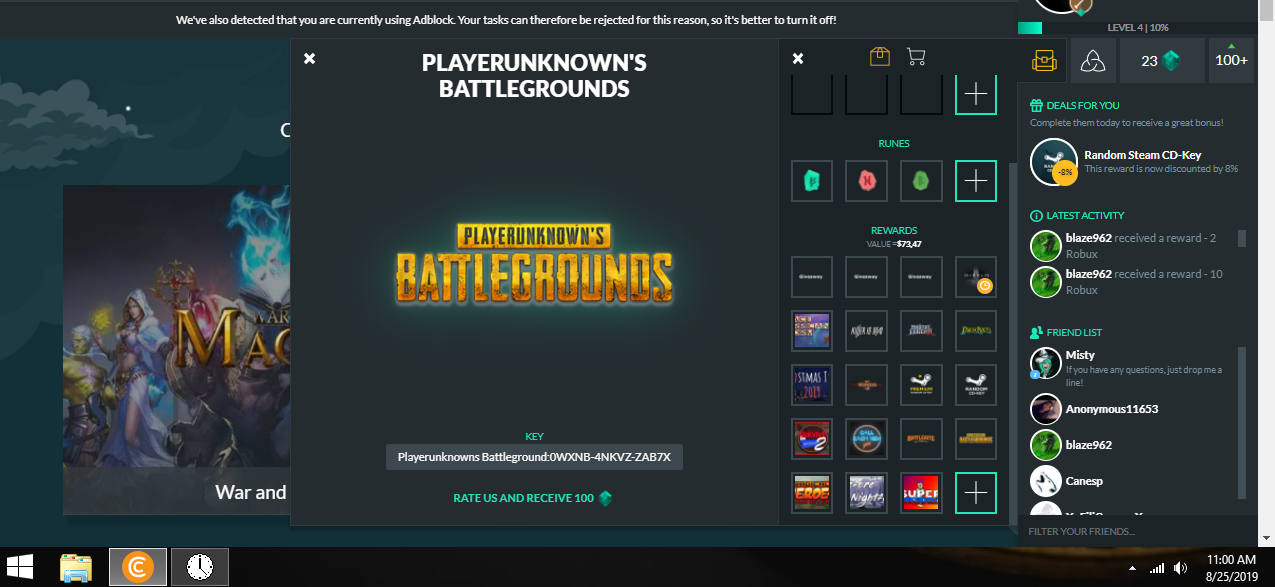Open the shopping cart icon

click(915, 57)
